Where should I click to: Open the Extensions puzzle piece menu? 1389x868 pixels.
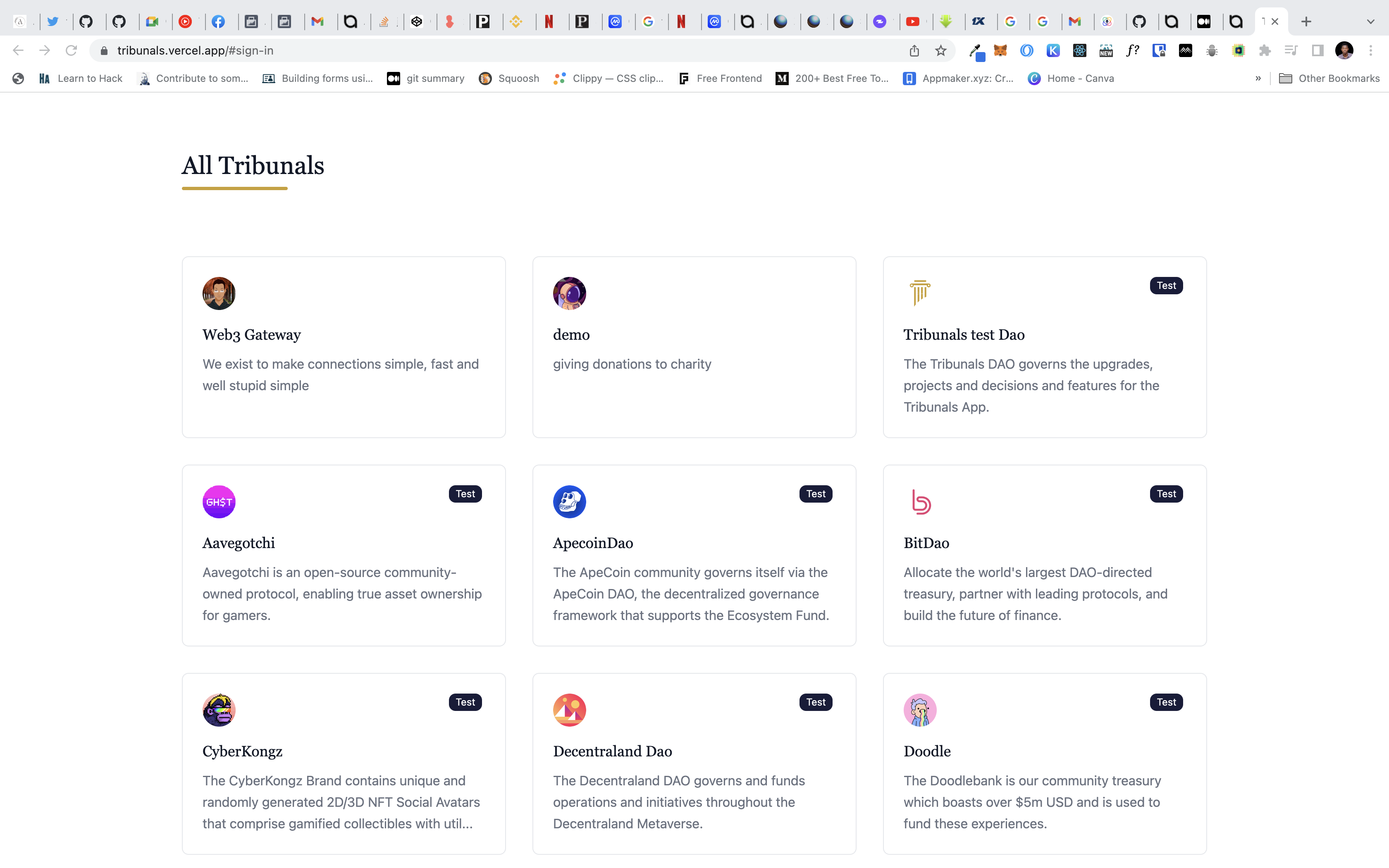tap(1265, 50)
